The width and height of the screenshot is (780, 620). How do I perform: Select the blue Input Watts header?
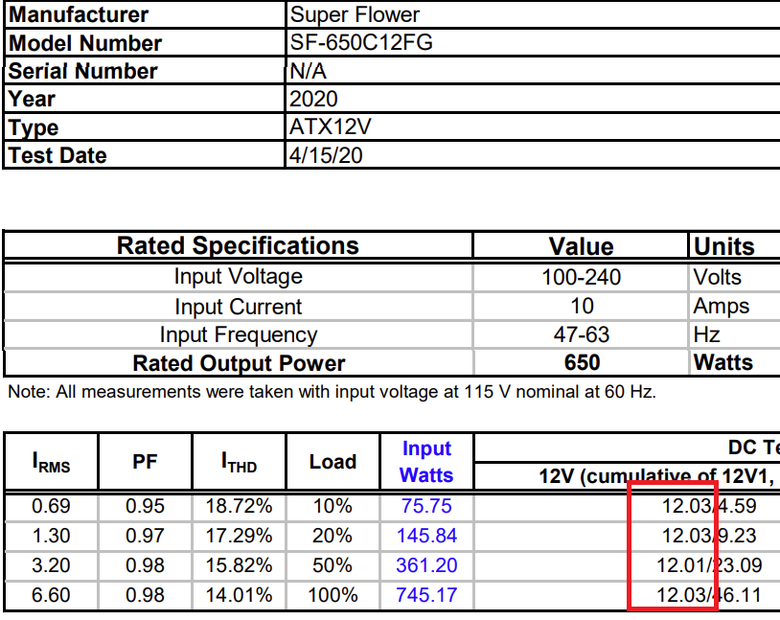coord(426,462)
